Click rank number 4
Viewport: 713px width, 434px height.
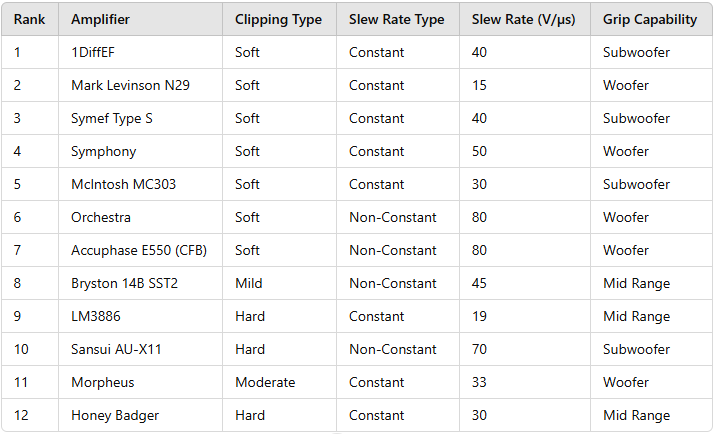pyautogui.click(x=17, y=151)
